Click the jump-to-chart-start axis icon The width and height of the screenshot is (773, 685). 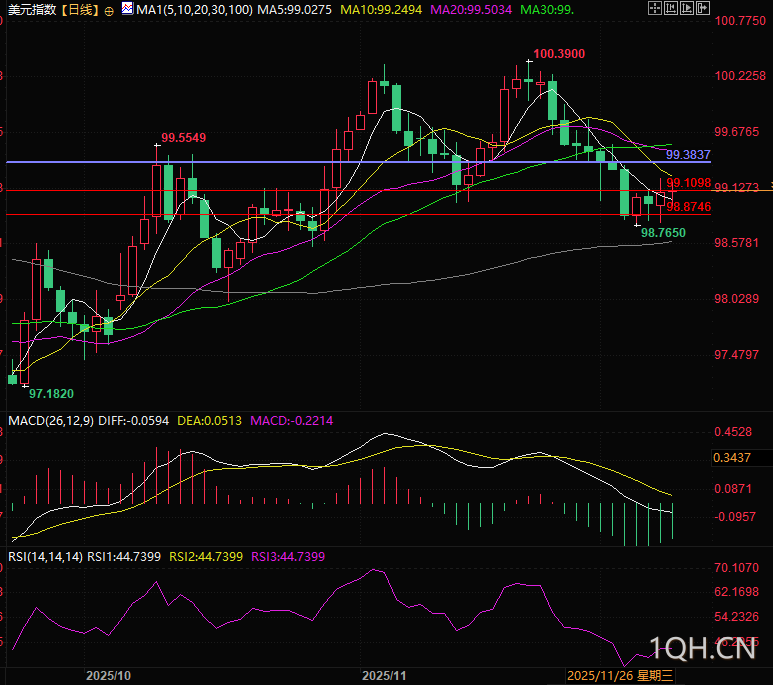tap(670, 8)
